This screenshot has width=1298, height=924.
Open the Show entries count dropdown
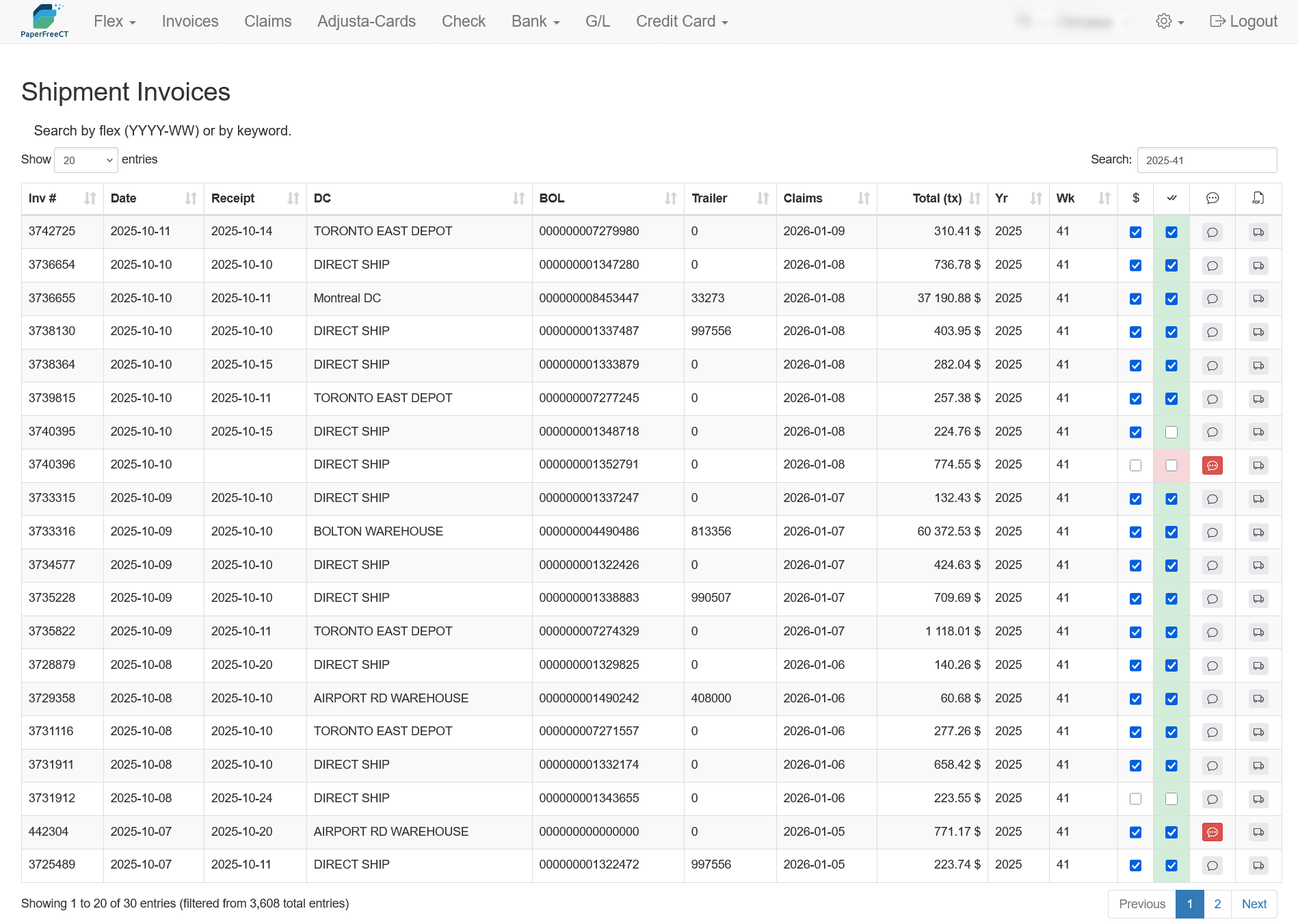click(86, 160)
